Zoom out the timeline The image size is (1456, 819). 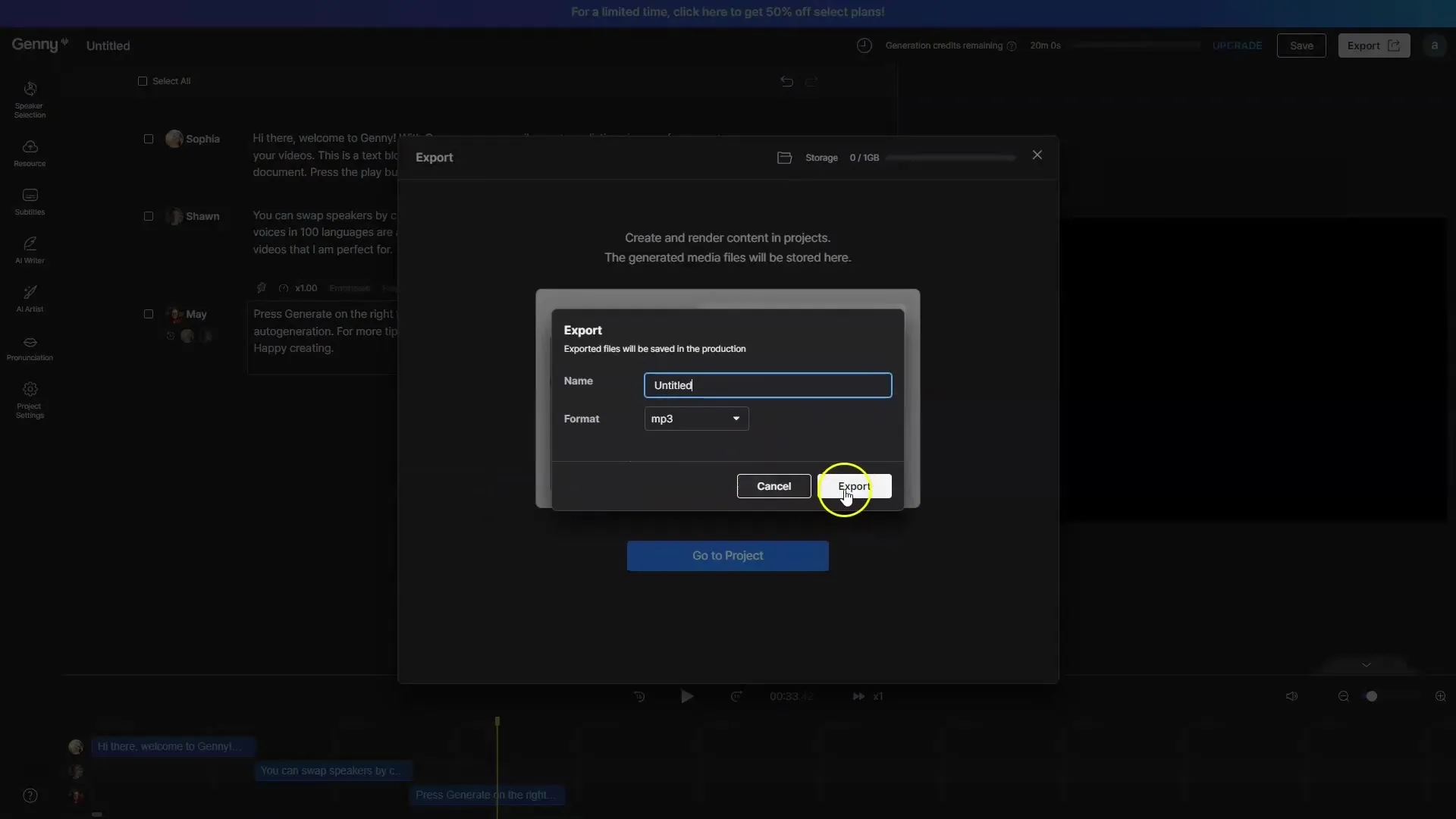tap(1343, 696)
